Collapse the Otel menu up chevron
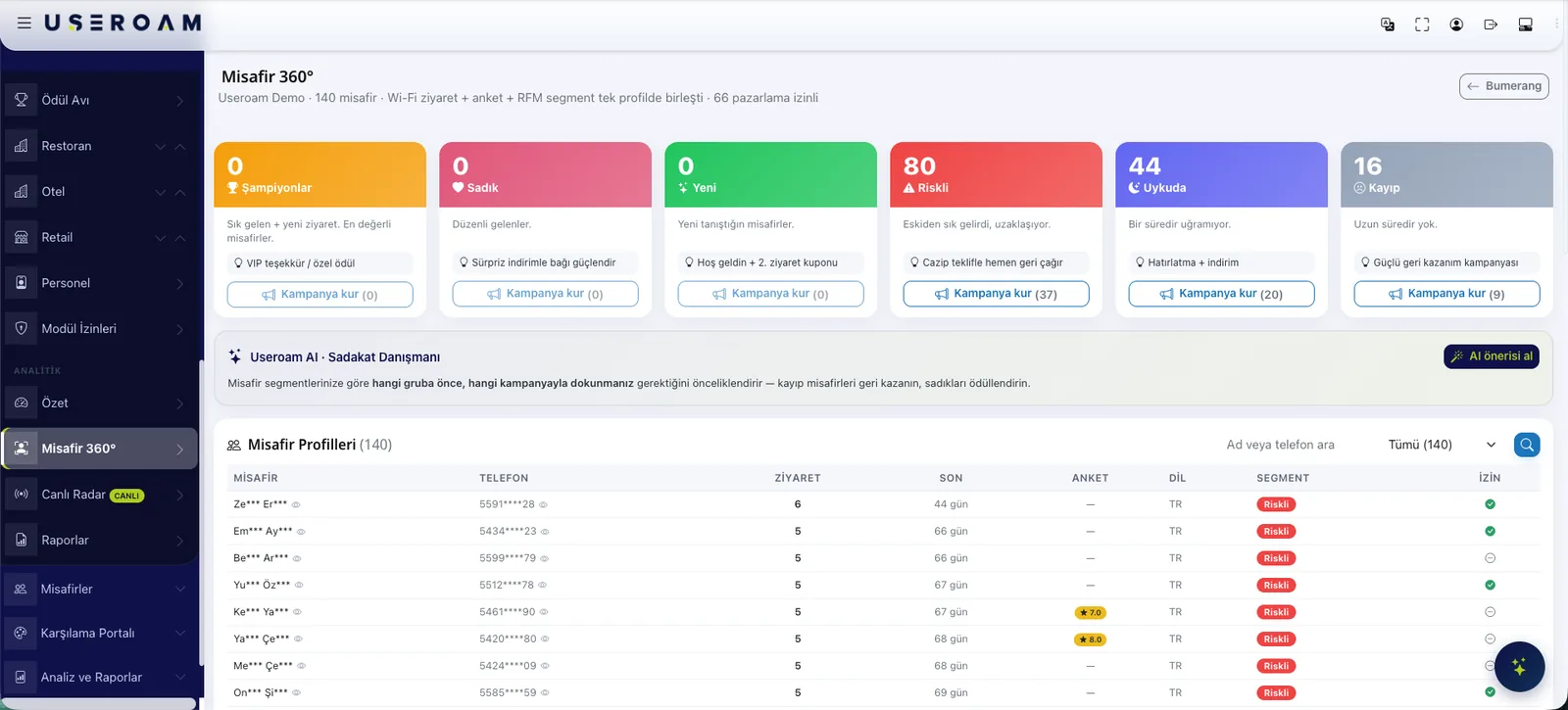 [x=180, y=192]
